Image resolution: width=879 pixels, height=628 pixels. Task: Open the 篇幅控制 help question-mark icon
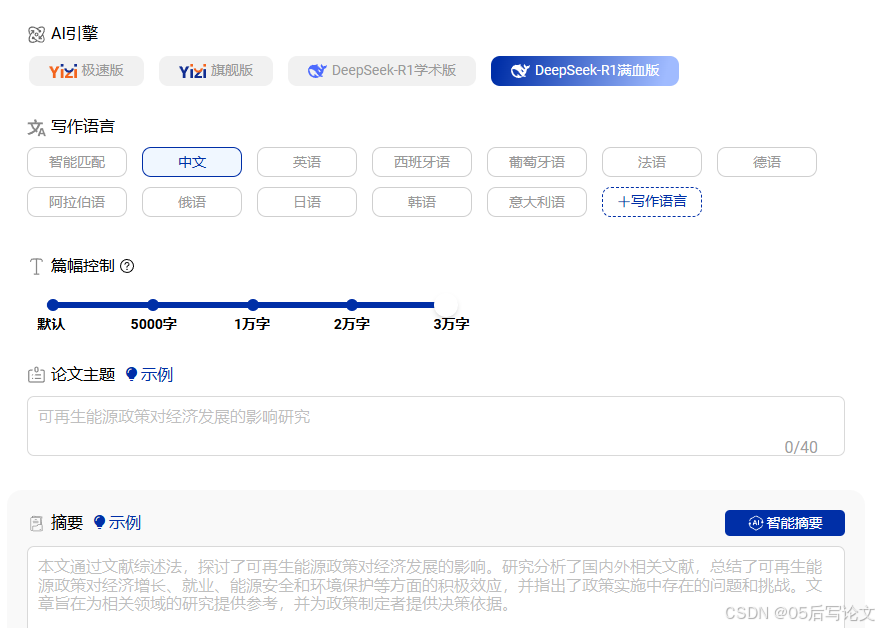coord(127,266)
